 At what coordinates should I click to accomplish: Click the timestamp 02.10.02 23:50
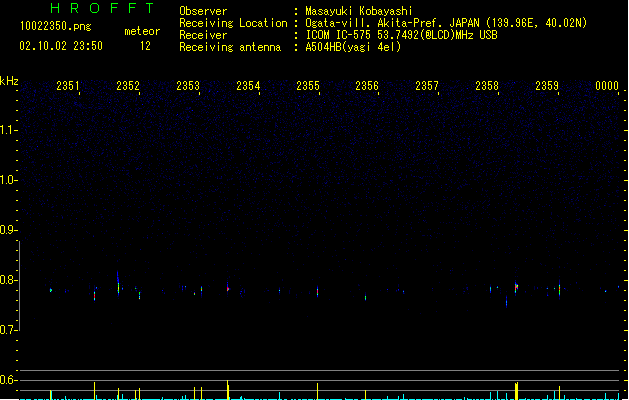point(61,46)
